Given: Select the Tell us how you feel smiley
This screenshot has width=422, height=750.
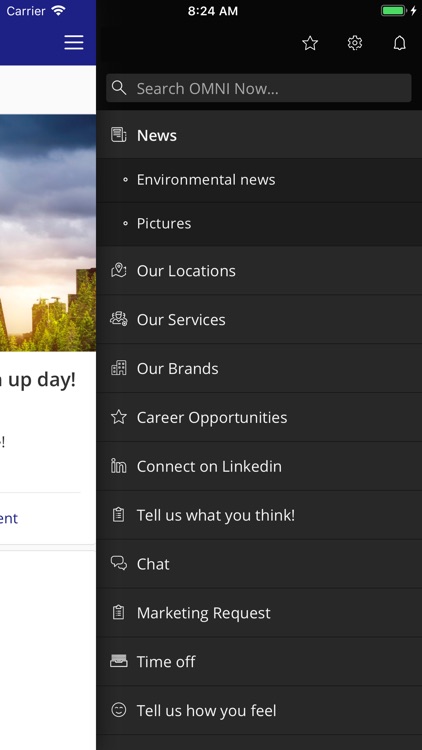Looking at the screenshot, I should (x=119, y=710).
